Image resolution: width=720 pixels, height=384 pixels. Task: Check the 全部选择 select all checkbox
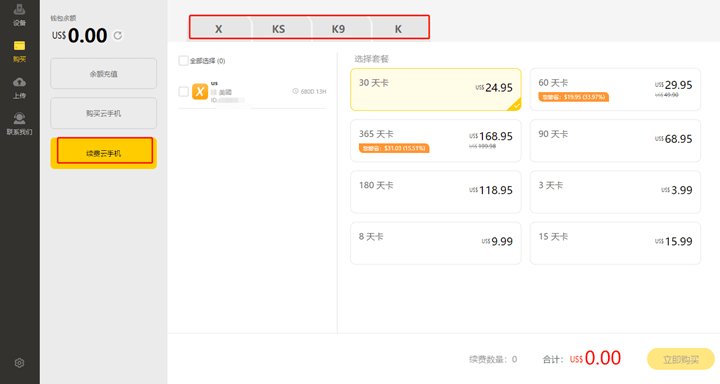[x=183, y=61]
